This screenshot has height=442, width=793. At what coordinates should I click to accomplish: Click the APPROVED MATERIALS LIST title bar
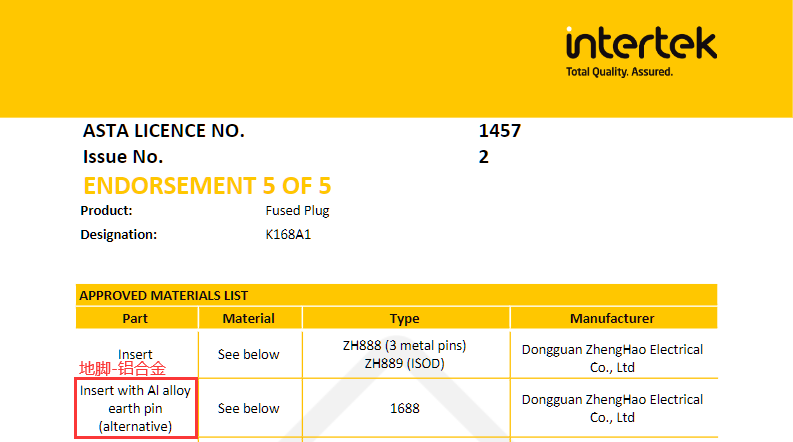click(x=396, y=295)
